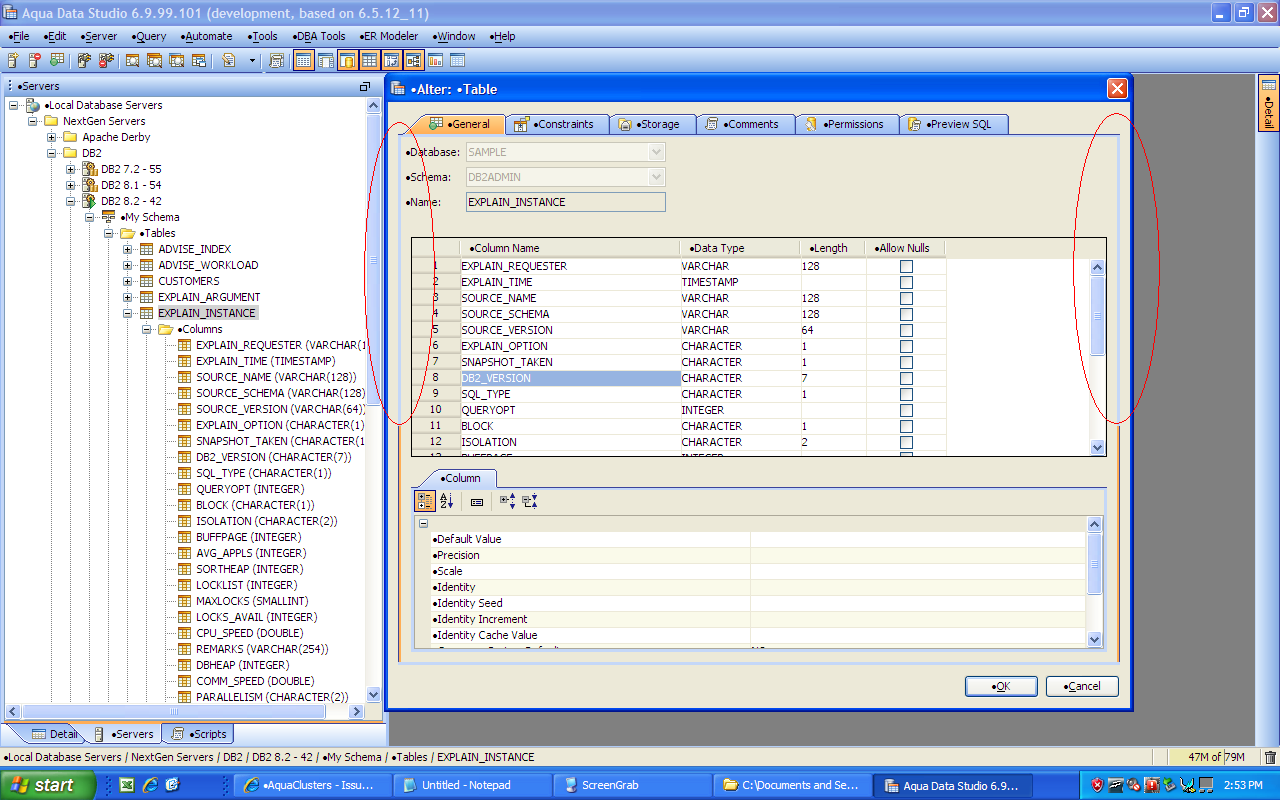Click the script document toolbar icon

[229, 61]
